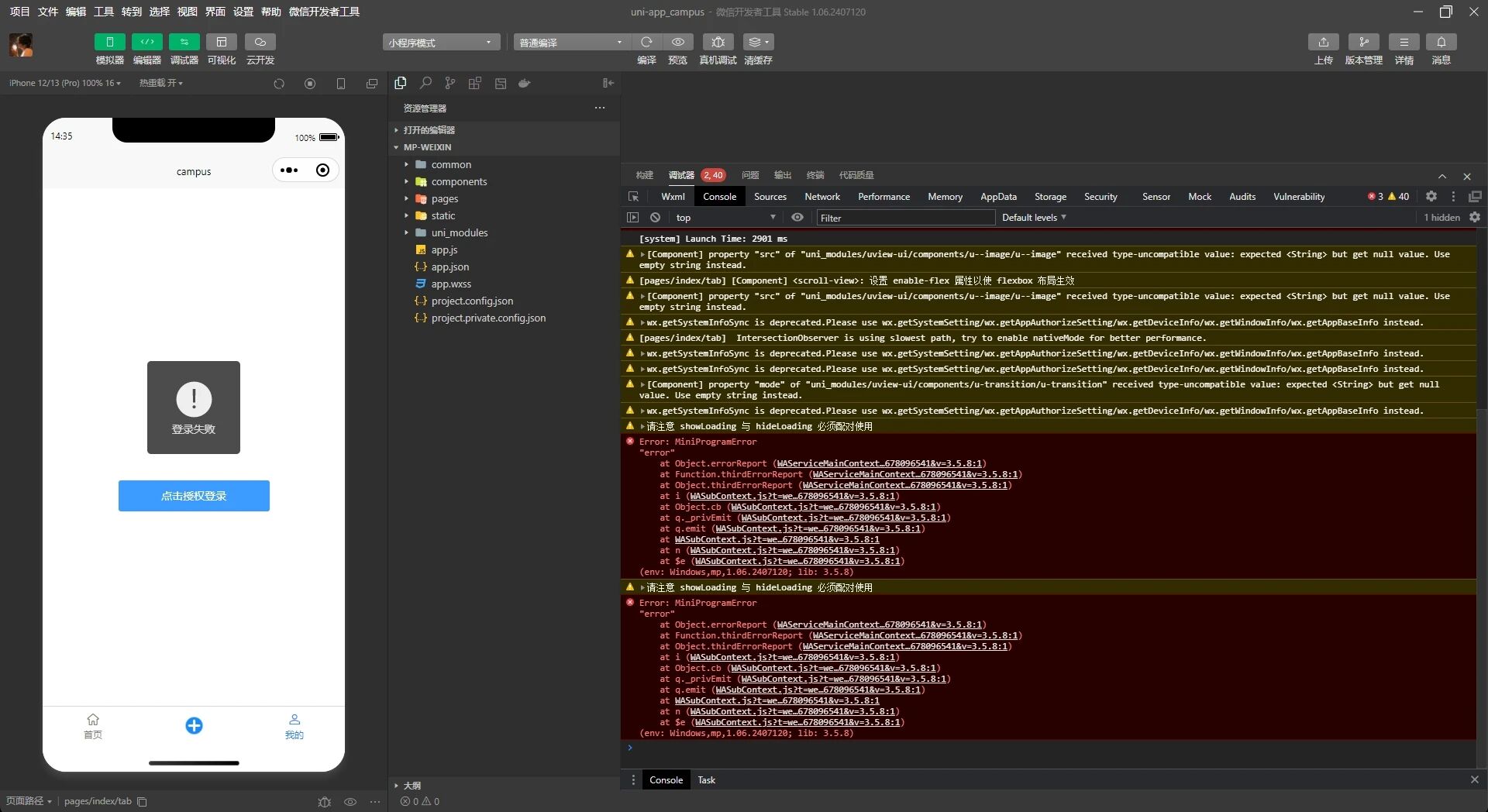Switch to the Task drawer tab

pos(706,780)
